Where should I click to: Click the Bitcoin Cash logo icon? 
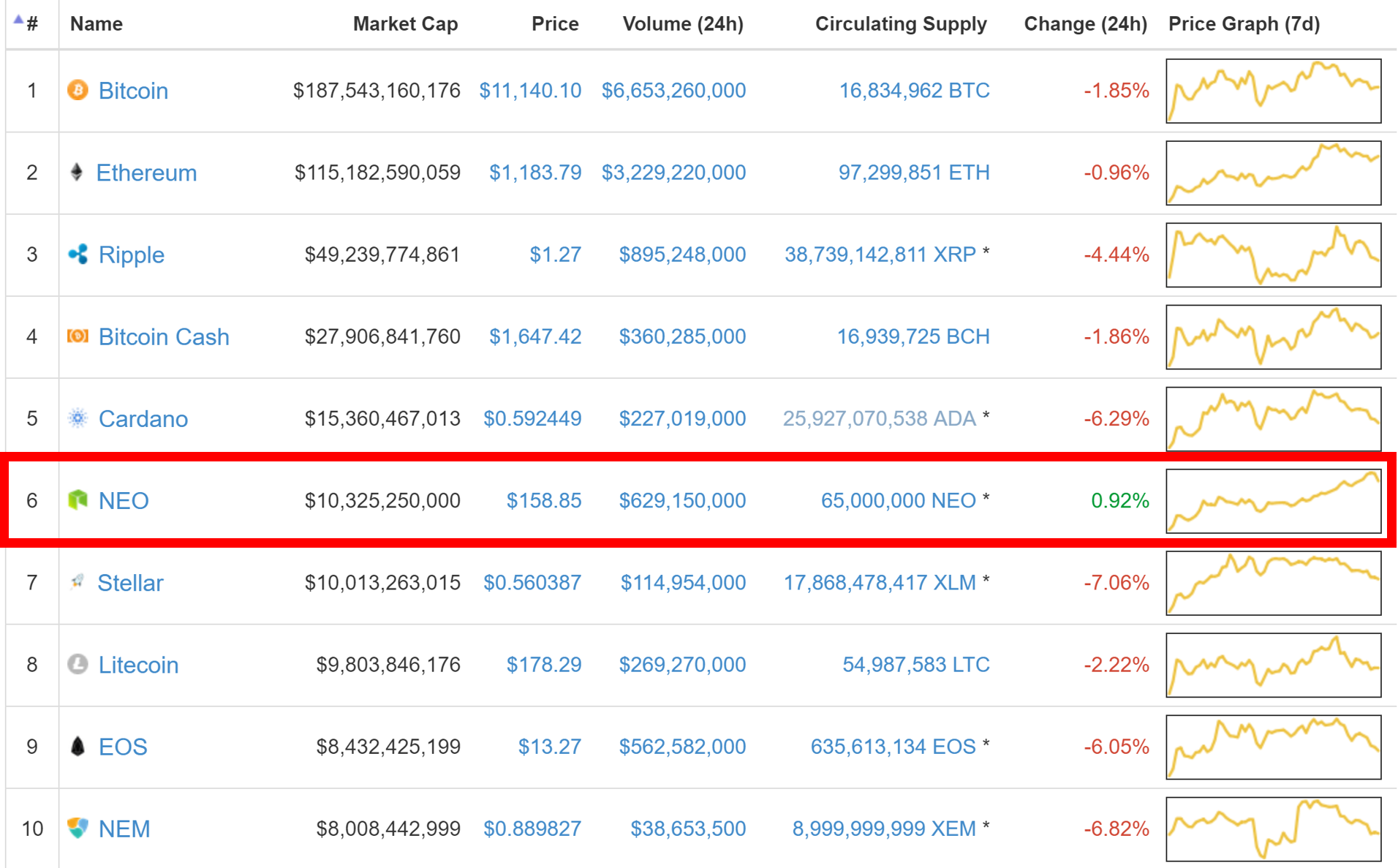coord(78,336)
